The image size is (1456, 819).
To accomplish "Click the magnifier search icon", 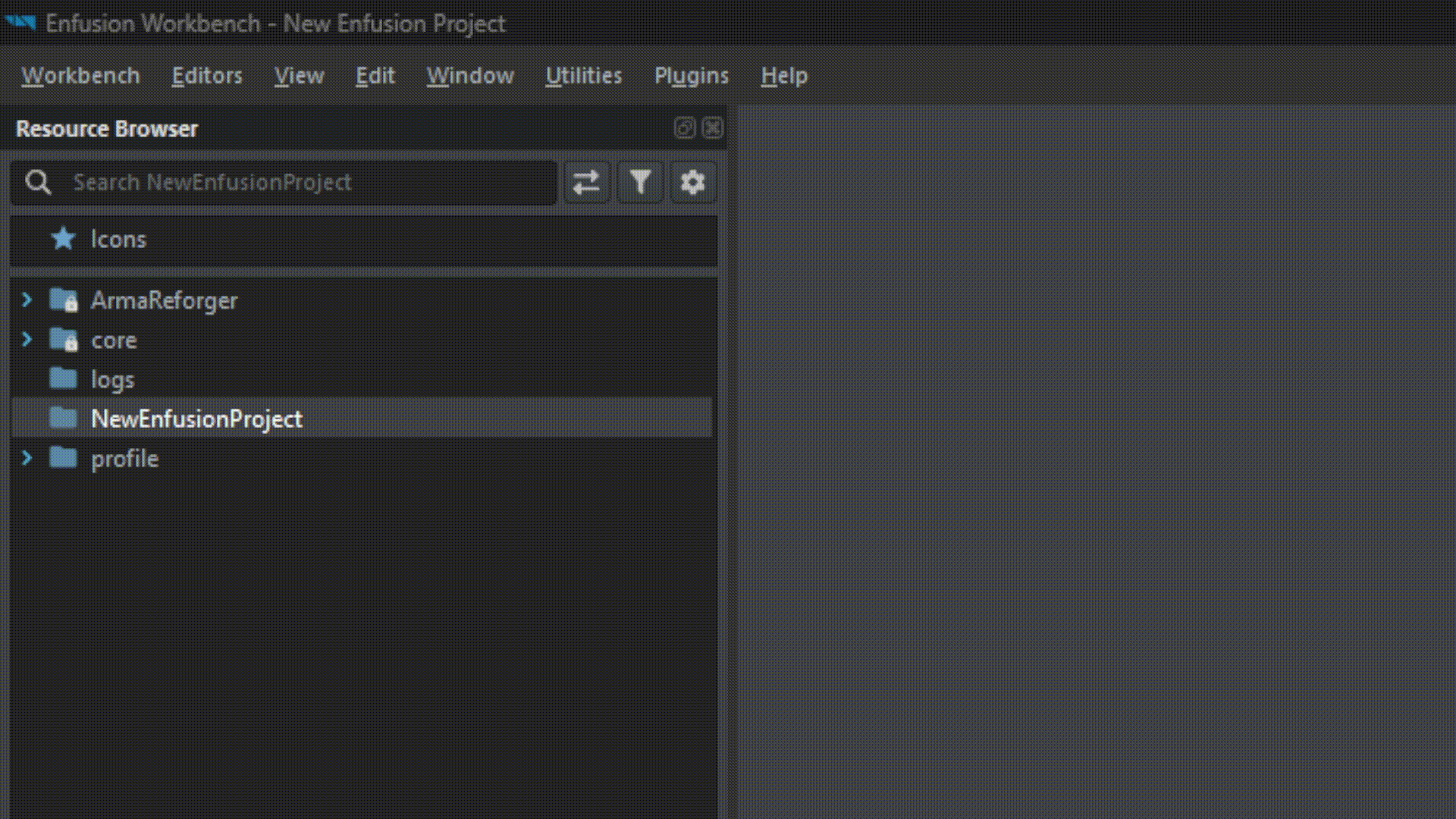I will (38, 183).
